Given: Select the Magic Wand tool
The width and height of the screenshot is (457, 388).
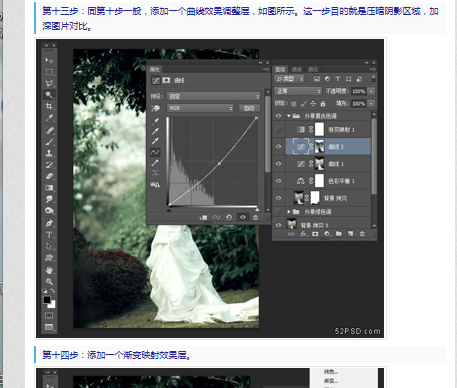Looking at the screenshot, I should pyautogui.click(x=49, y=95).
